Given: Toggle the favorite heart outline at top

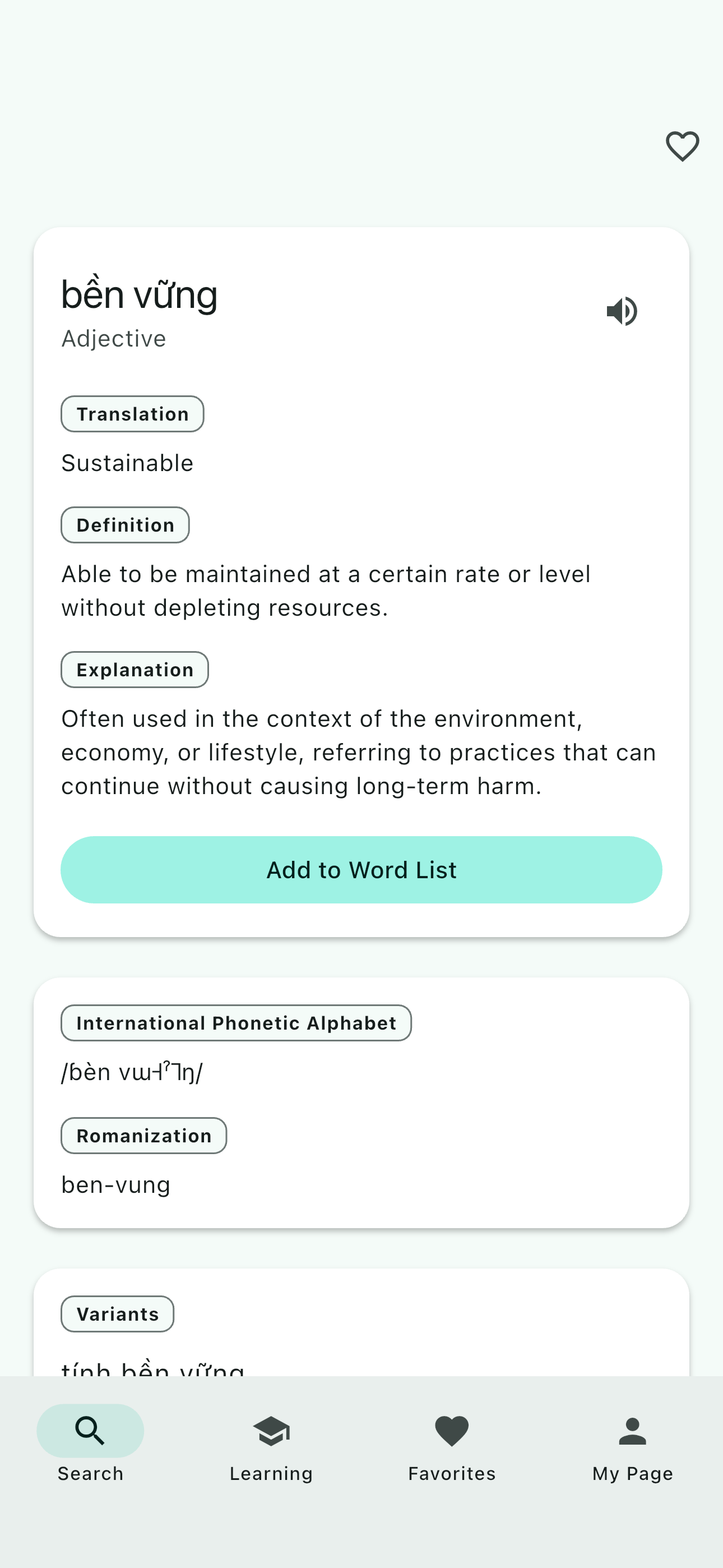Looking at the screenshot, I should click(682, 146).
